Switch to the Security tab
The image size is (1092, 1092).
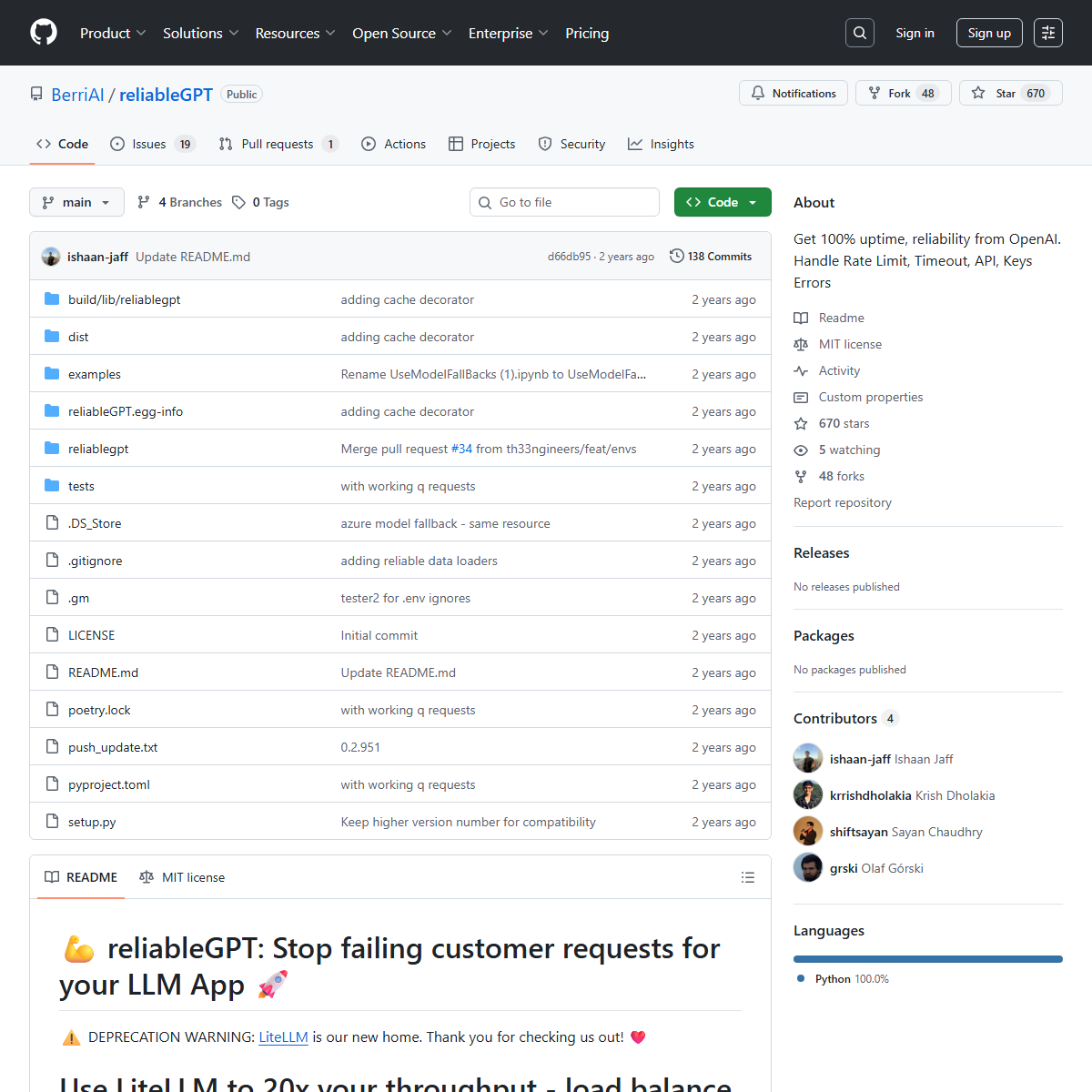coord(571,144)
